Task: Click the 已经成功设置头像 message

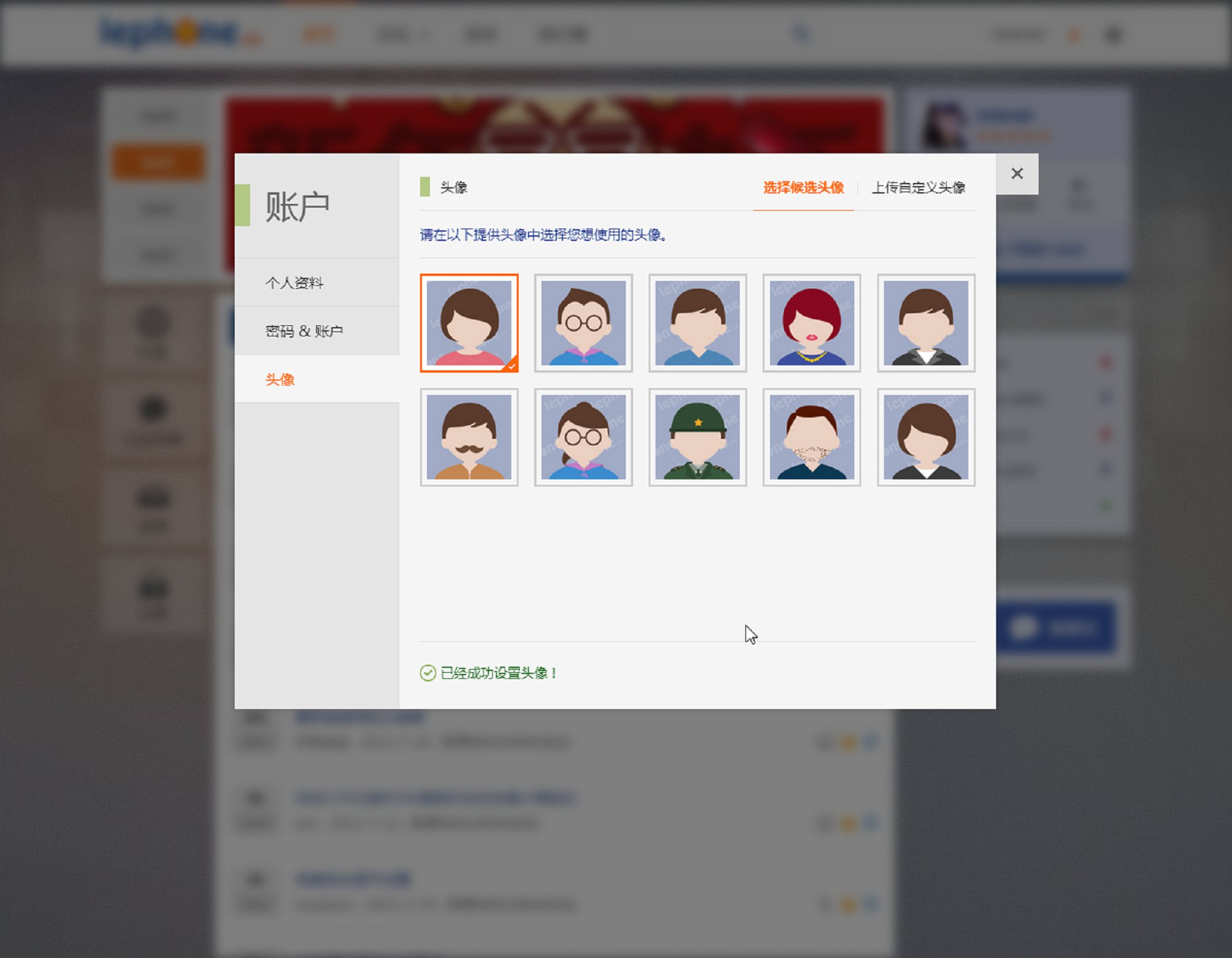Action: point(498,673)
